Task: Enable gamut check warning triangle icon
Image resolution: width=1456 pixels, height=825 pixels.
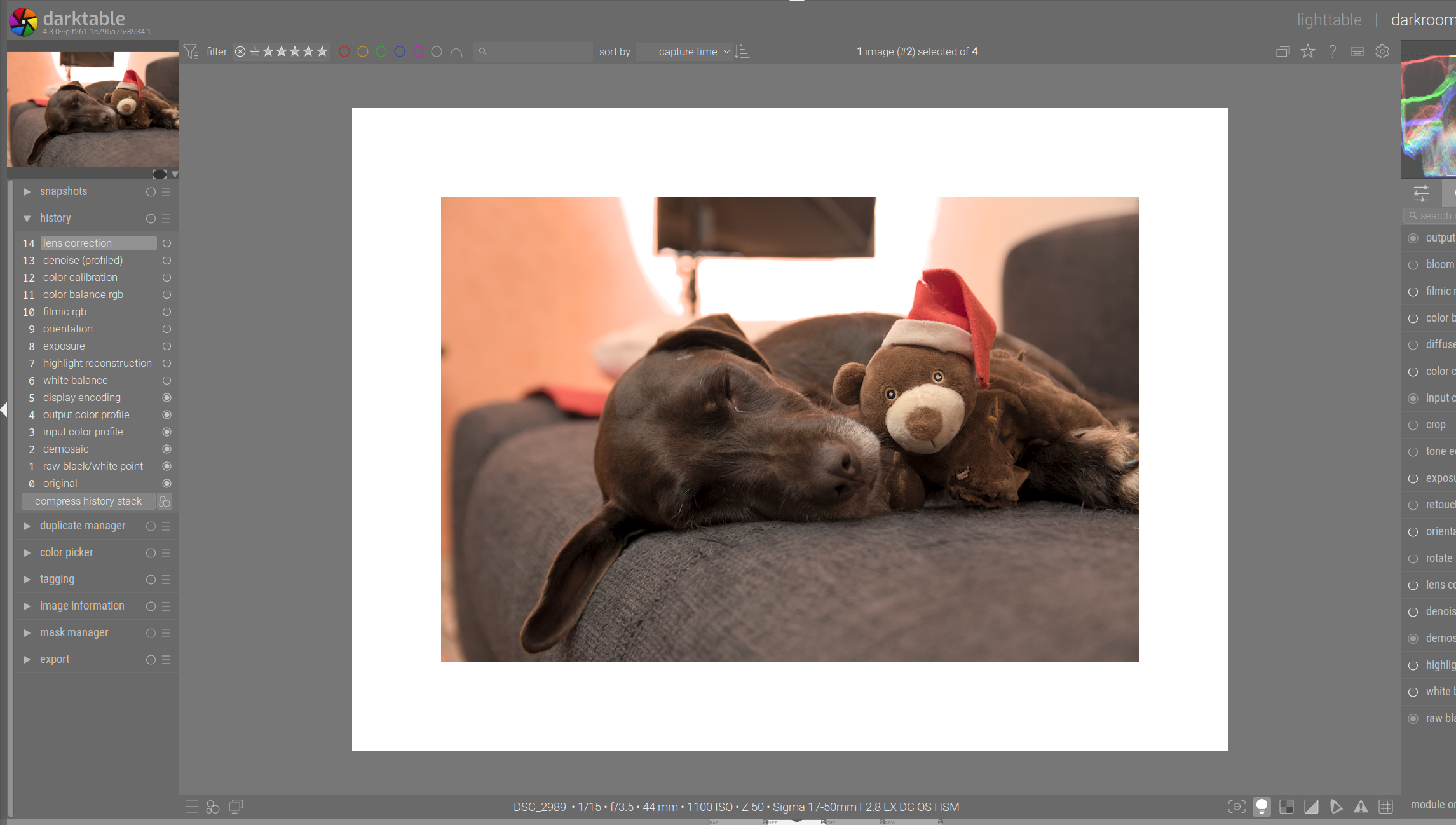Action: pyautogui.click(x=1361, y=807)
